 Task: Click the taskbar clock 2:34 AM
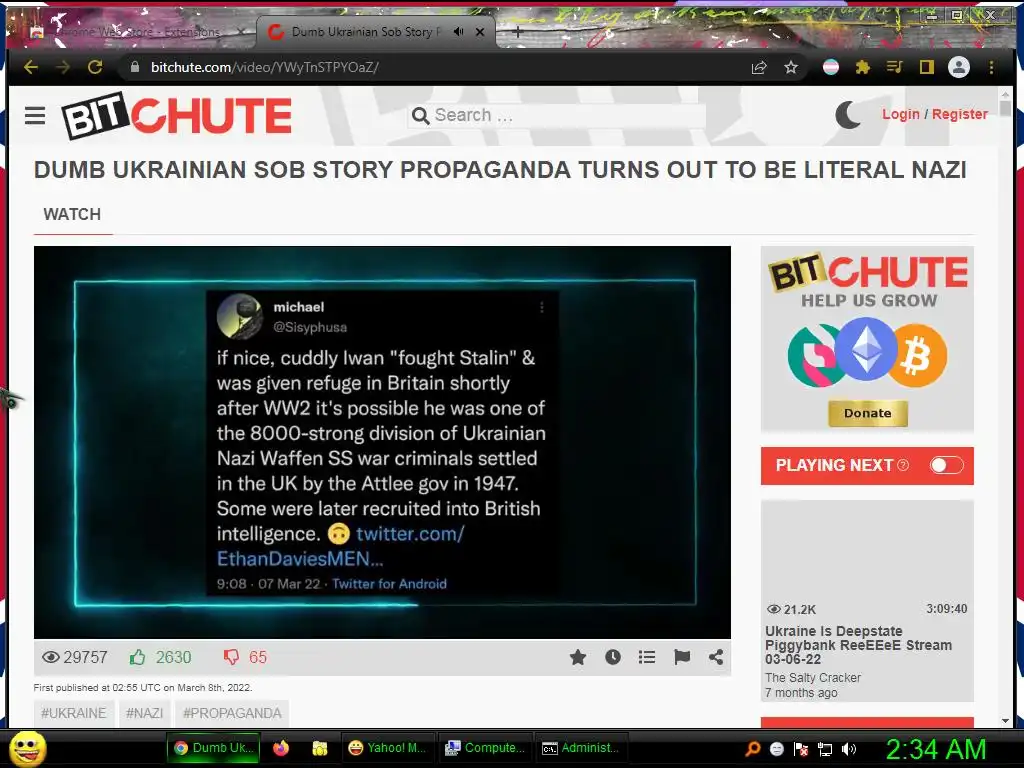[935, 749]
